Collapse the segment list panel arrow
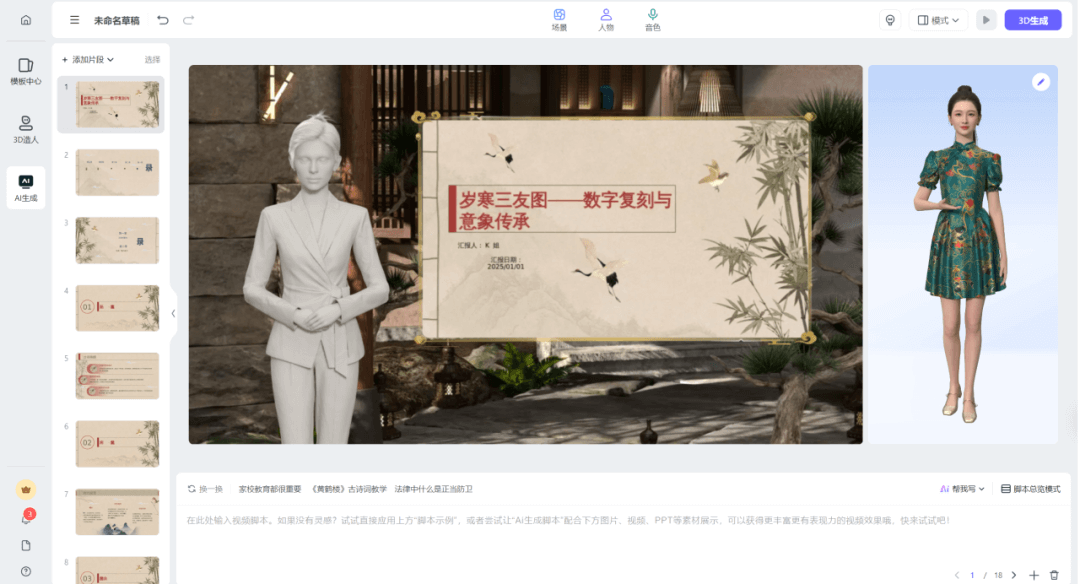The image size is (1080, 584). tap(173, 313)
